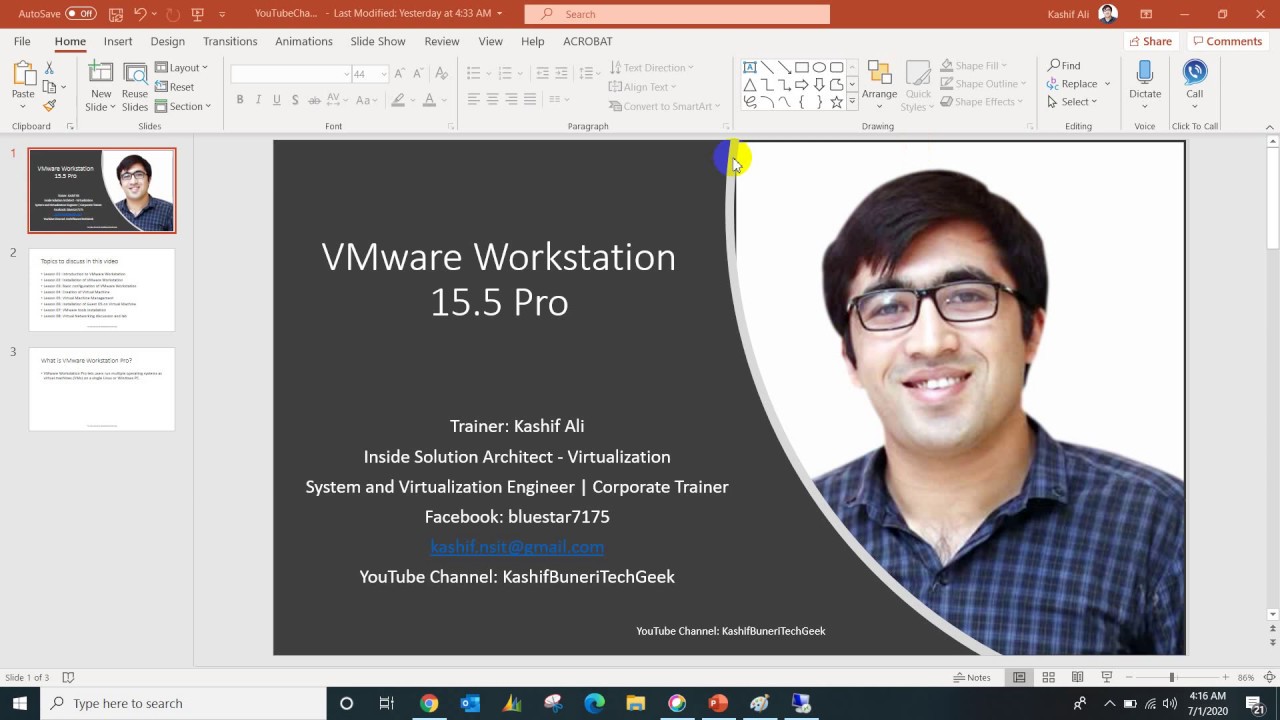This screenshot has height=720, width=1280.
Task: Open Shape Effects dropdown
Action: tap(980, 102)
